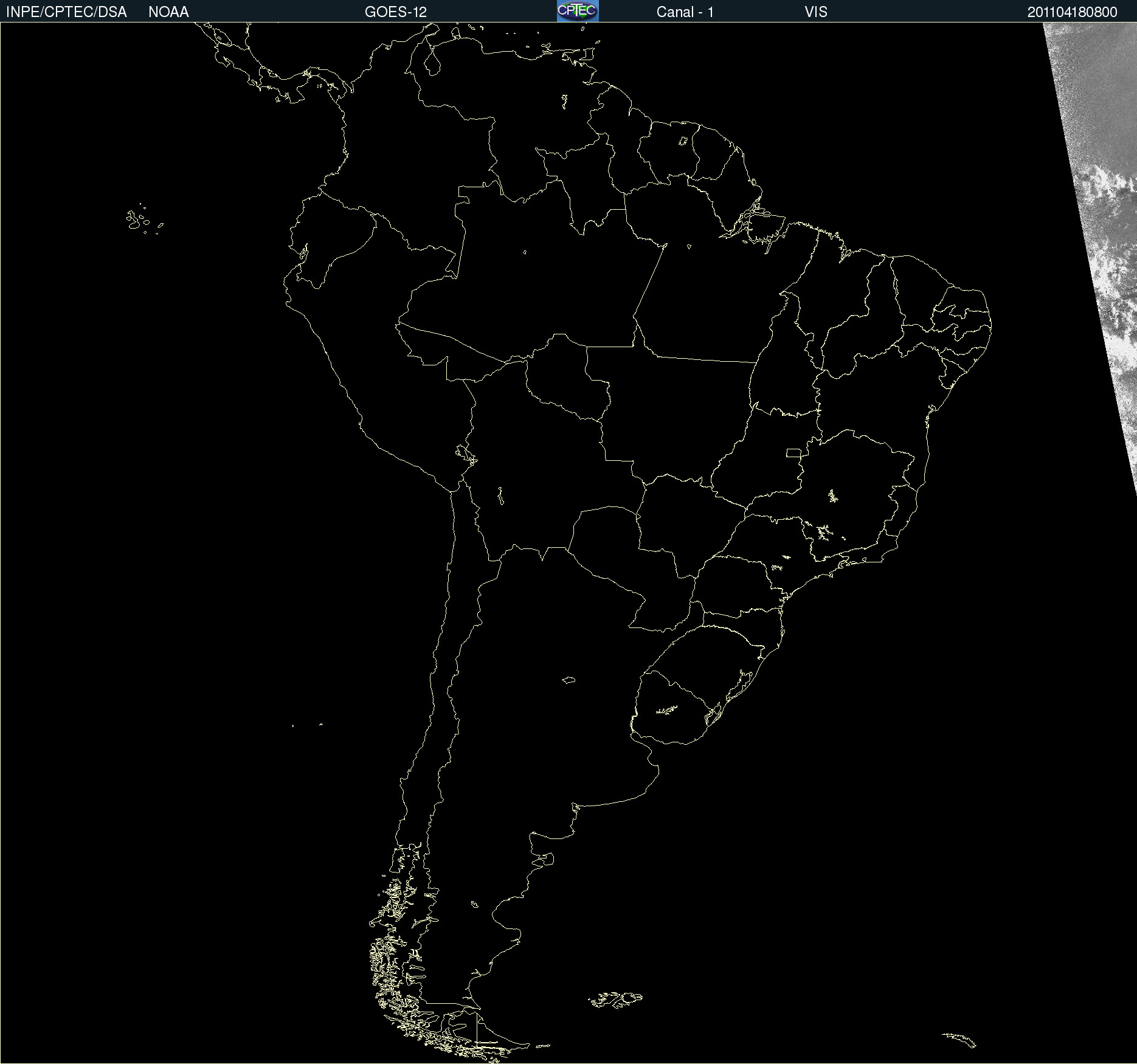Click the CPTEC logo in the header

pos(578,11)
